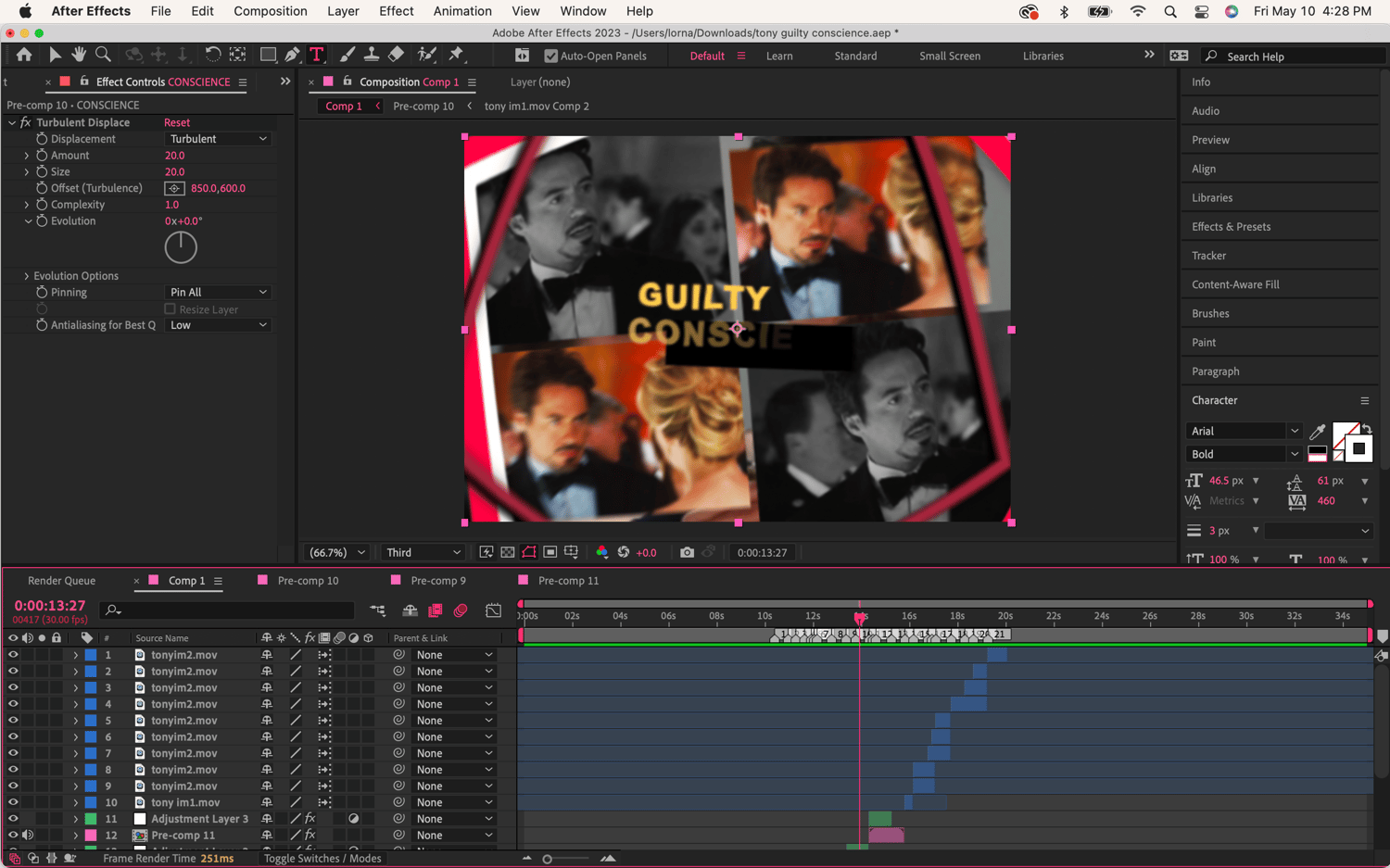Image resolution: width=1390 pixels, height=868 pixels.
Task: Expand layer 12 Pre-comp 11 properties
Action: pyautogui.click(x=76, y=836)
